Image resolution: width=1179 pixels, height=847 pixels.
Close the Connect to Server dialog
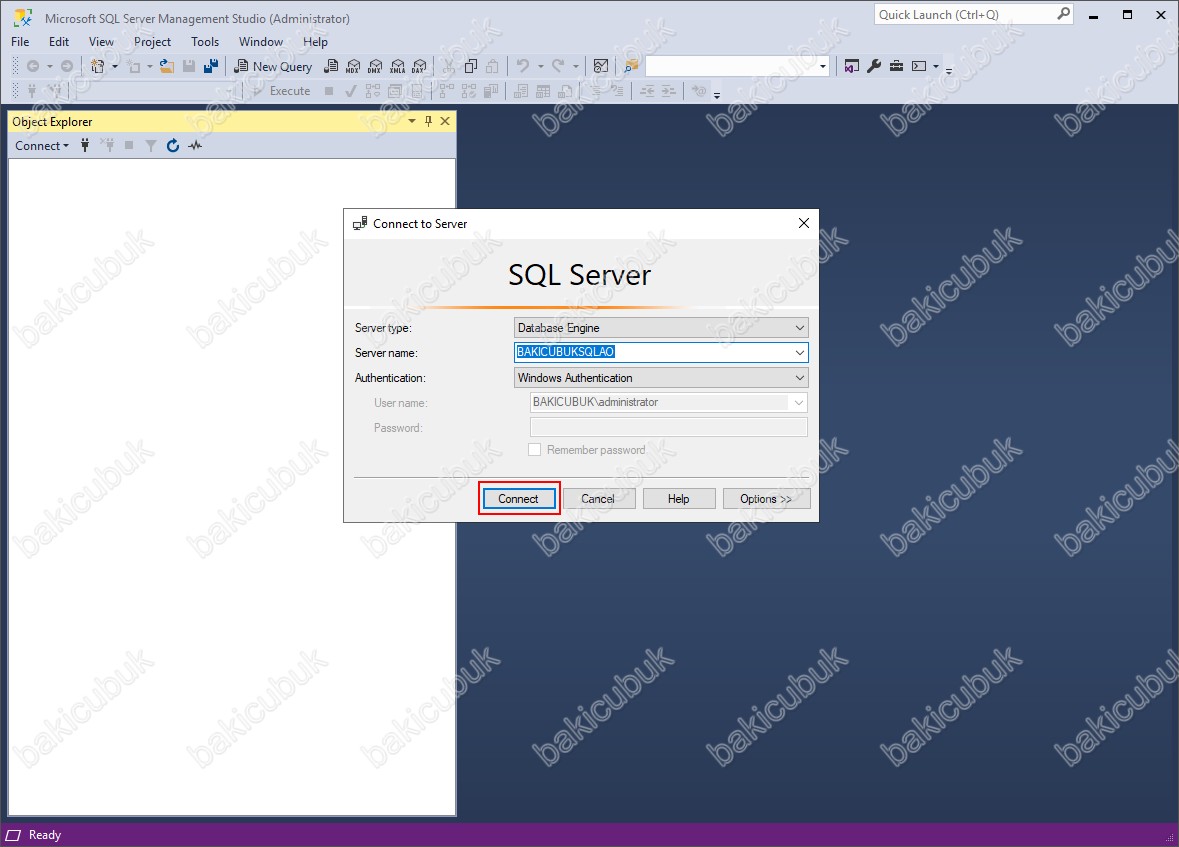804,223
